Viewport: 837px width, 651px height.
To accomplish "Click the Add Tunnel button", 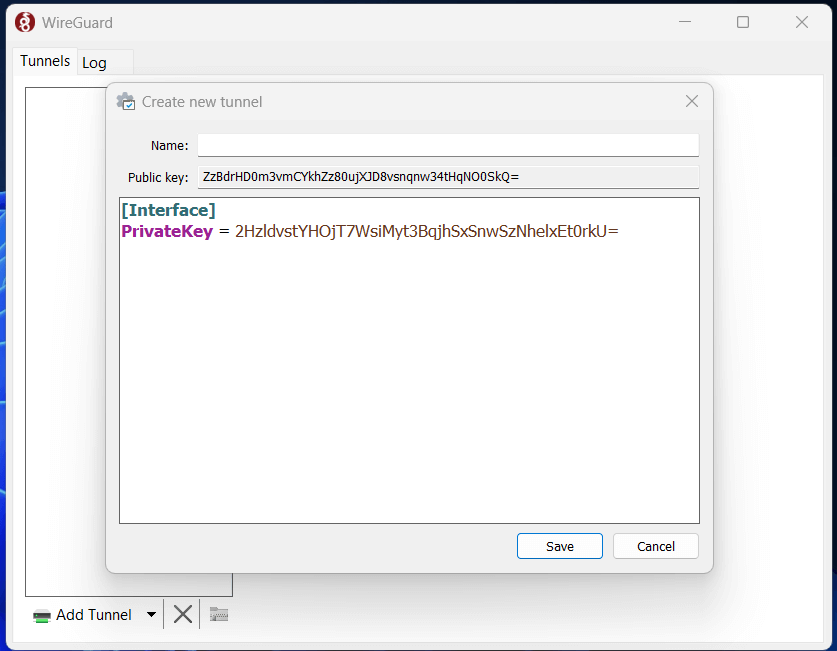I will pos(83,614).
